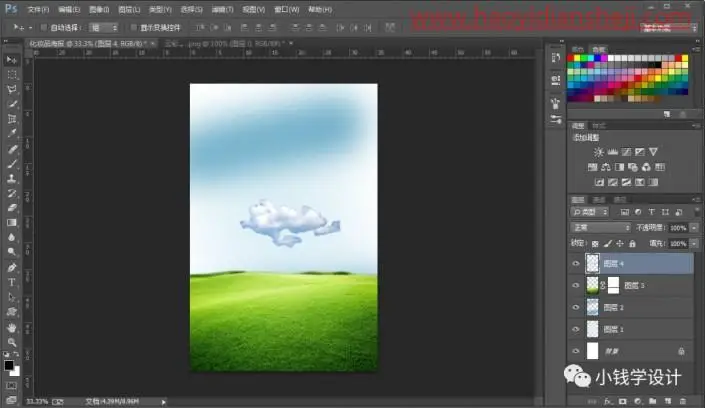Select the 图层 1 layer row
The width and height of the screenshot is (705, 408).
(631, 329)
